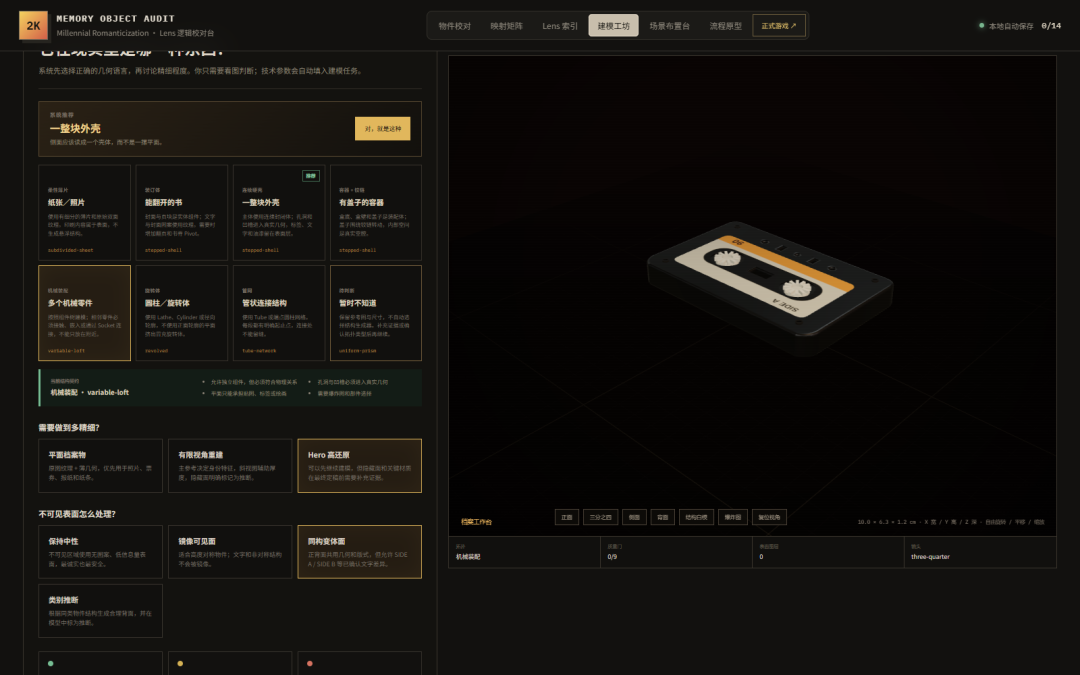This screenshot has width=1080, height=675.
Task: Go to the Lens 索引 tab
Action: pyautogui.click(x=560, y=26)
